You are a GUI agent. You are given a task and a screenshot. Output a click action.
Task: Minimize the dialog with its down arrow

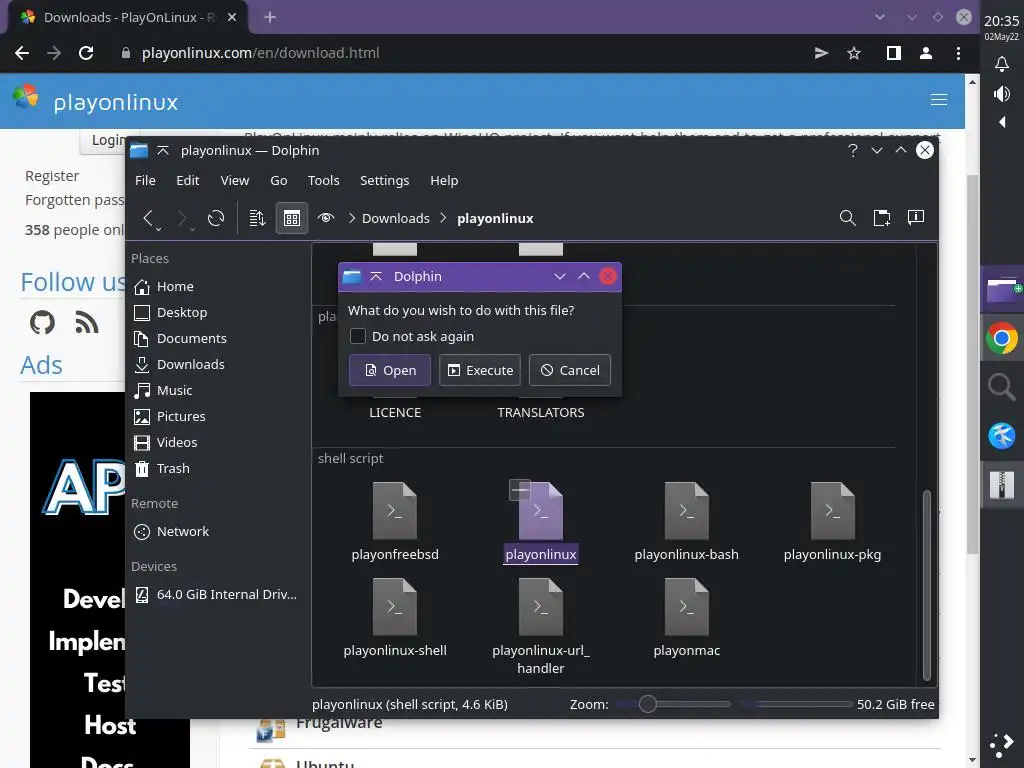click(x=560, y=276)
